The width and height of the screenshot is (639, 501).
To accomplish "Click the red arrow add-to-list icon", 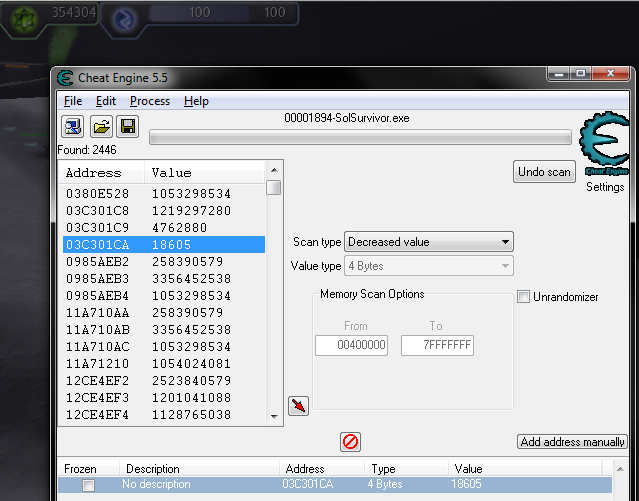I will point(298,406).
